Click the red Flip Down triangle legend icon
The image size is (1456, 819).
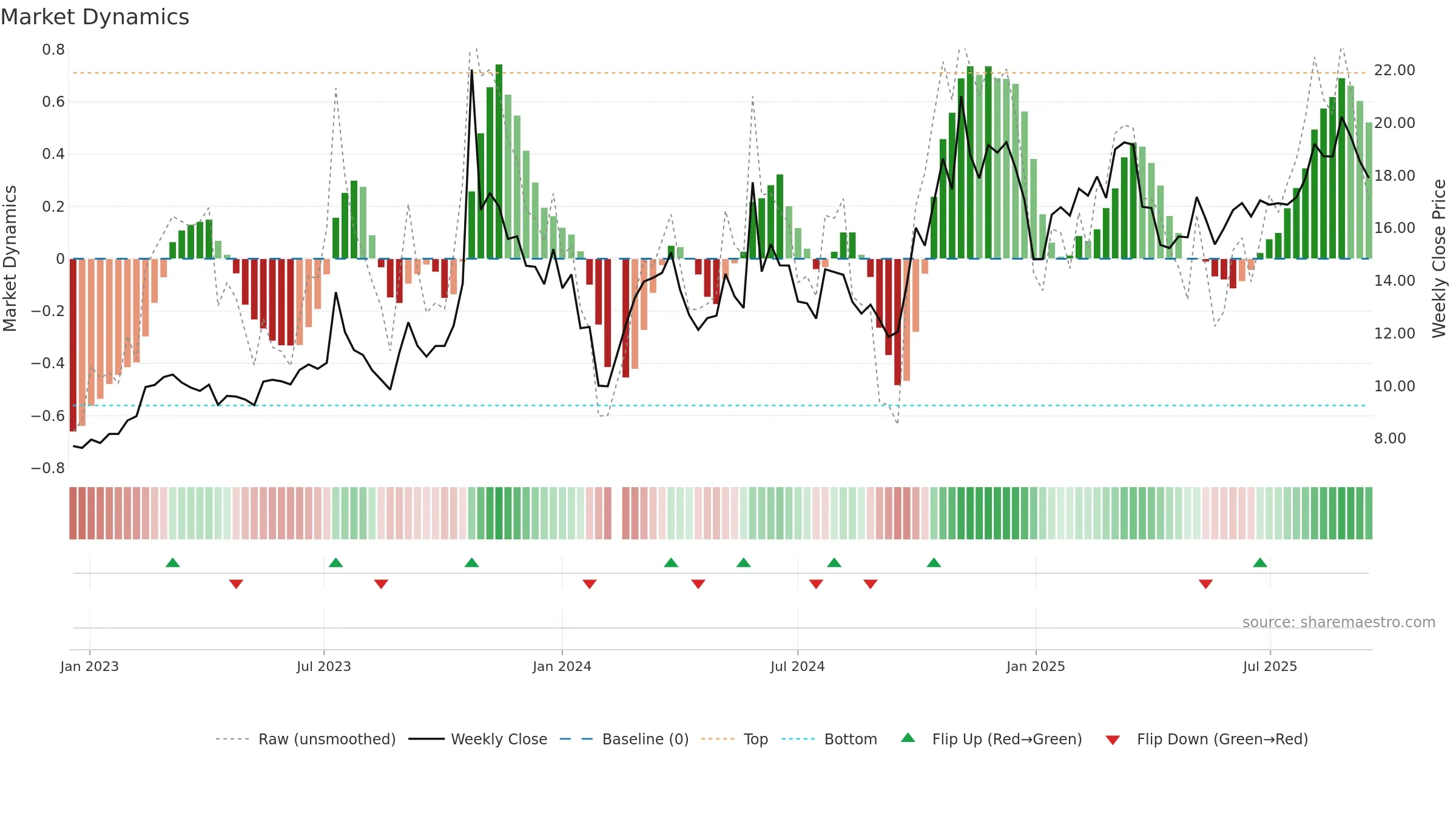coord(1113,740)
